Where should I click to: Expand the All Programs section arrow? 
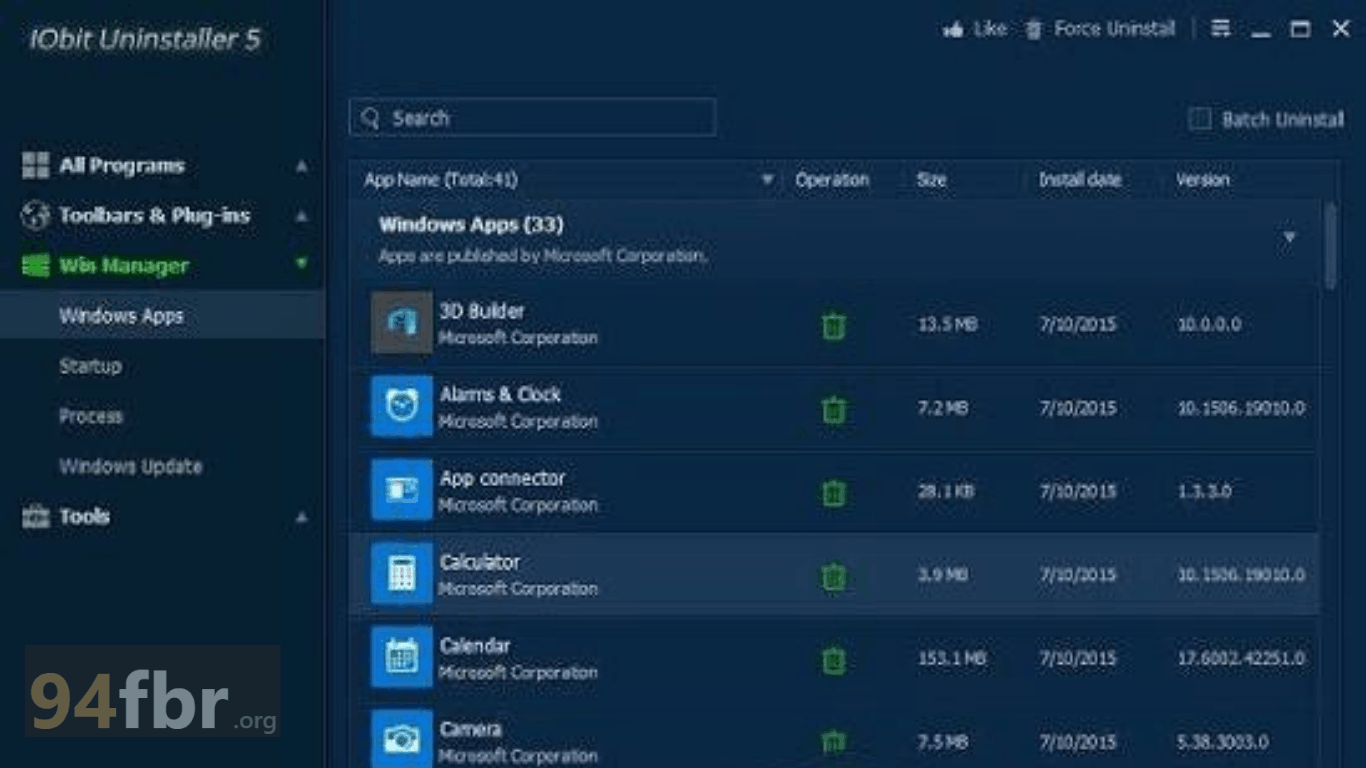click(301, 166)
